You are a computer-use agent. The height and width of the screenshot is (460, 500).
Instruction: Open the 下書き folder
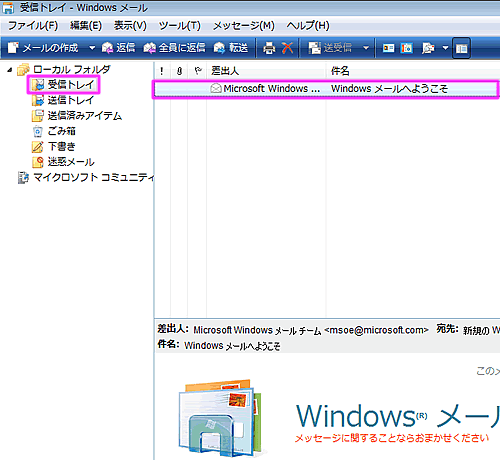pyautogui.click(x=54, y=146)
